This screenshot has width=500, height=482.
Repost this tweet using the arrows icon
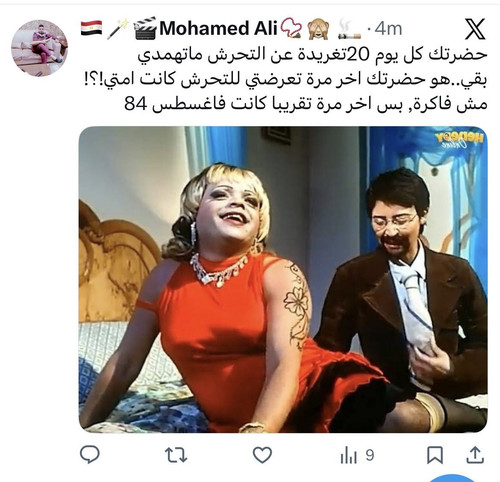pos(176,455)
